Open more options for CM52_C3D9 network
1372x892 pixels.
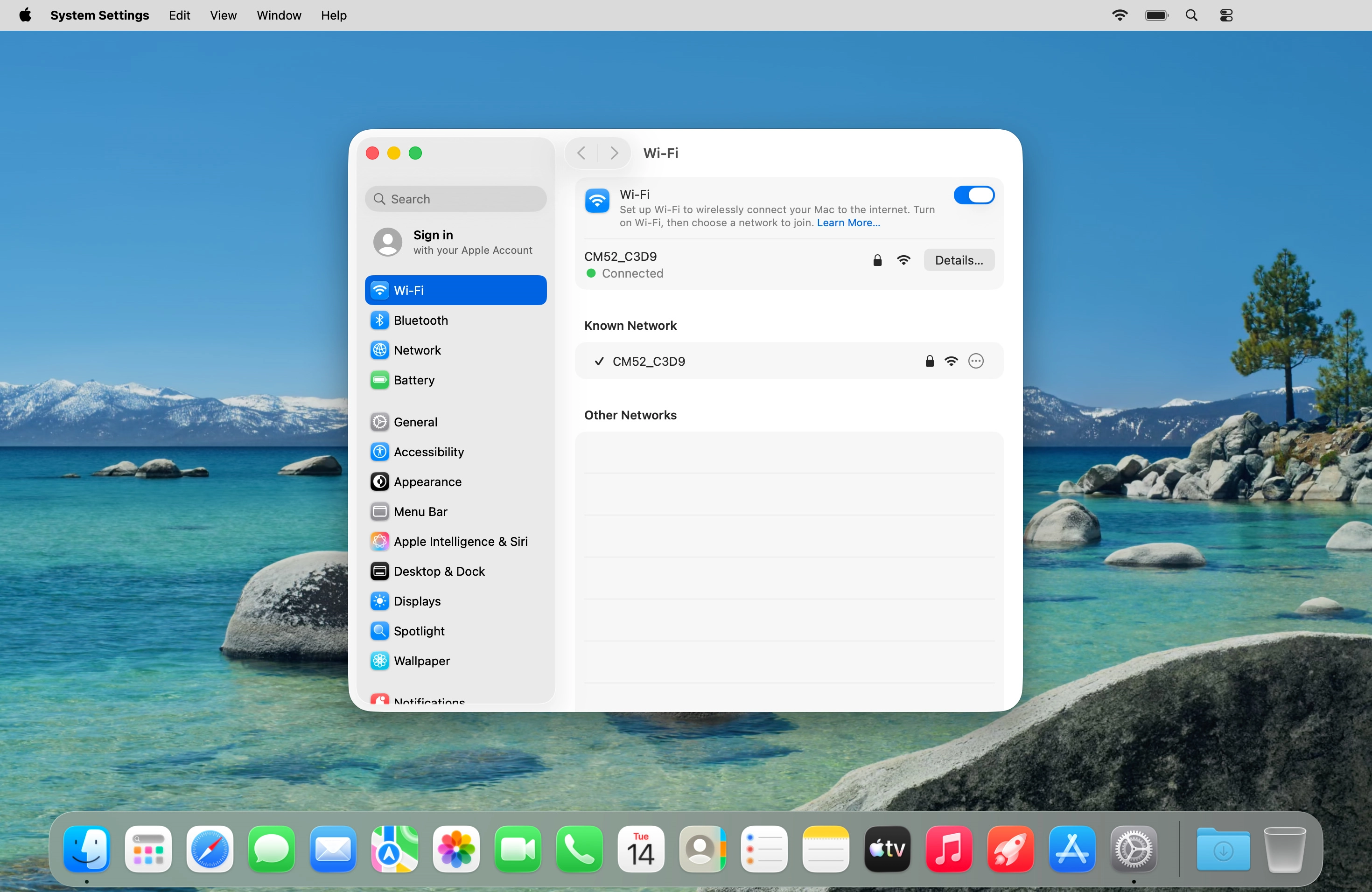click(975, 361)
